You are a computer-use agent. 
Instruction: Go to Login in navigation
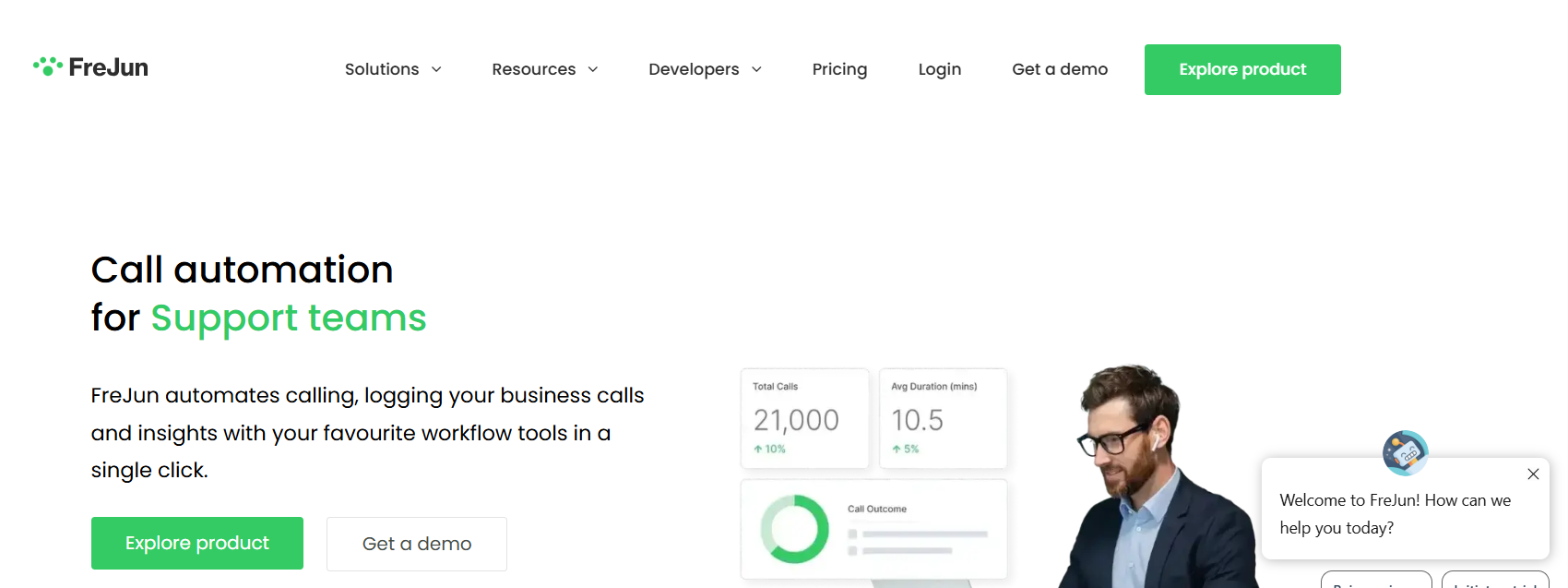[939, 69]
